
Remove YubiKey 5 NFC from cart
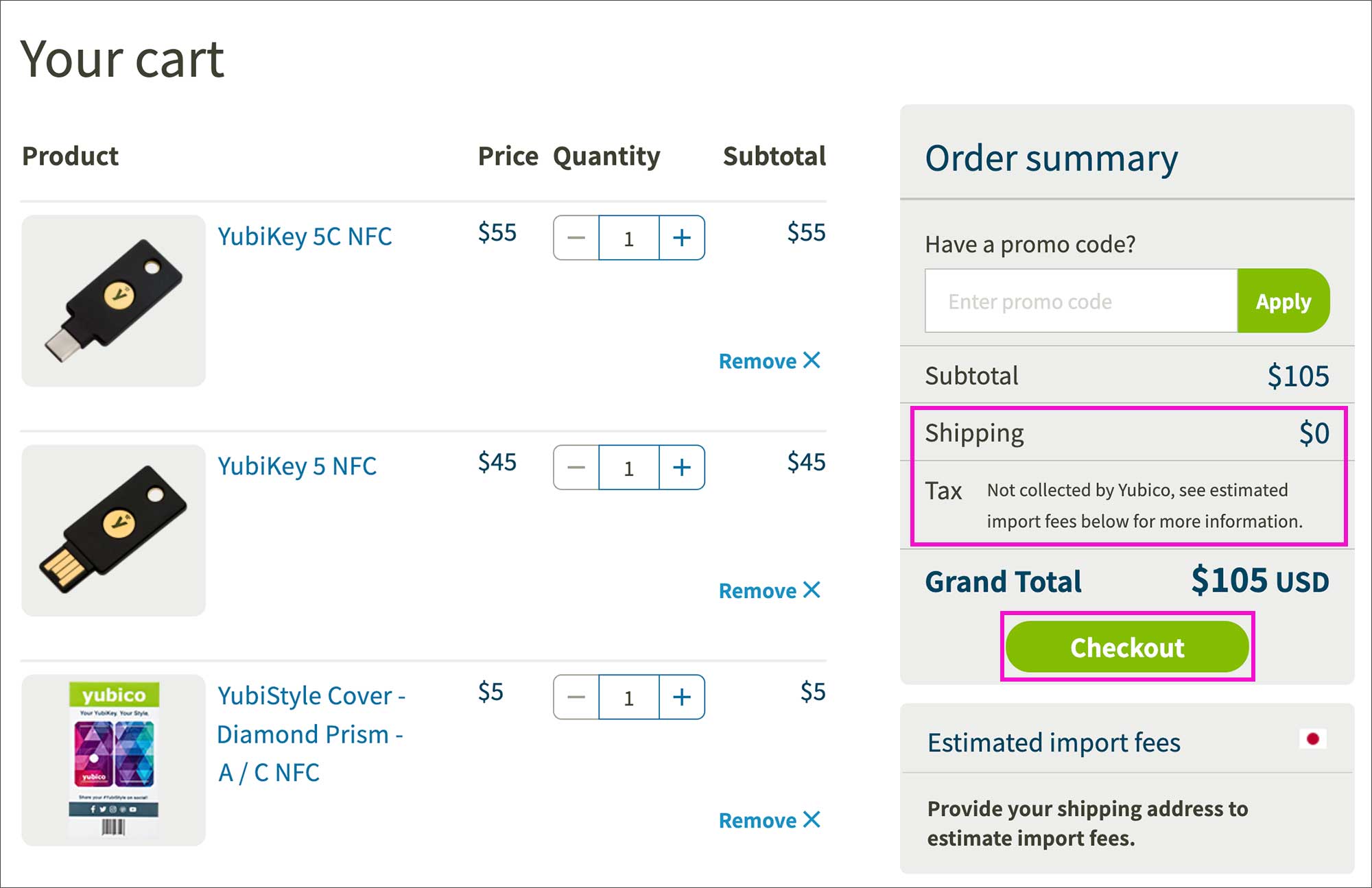click(769, 590)
